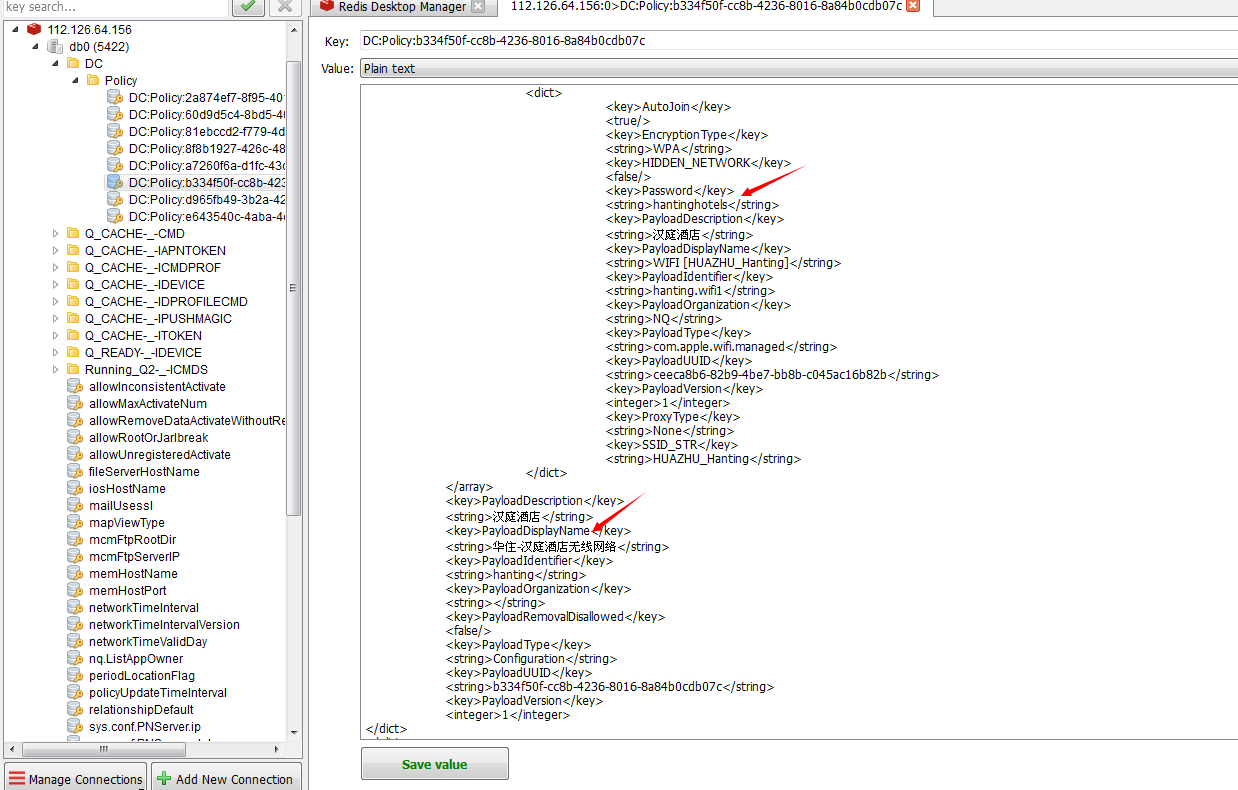Open the policyUpdateTimeInterval key icon
Screen dimensions: 1238x790
click(74, 692)
